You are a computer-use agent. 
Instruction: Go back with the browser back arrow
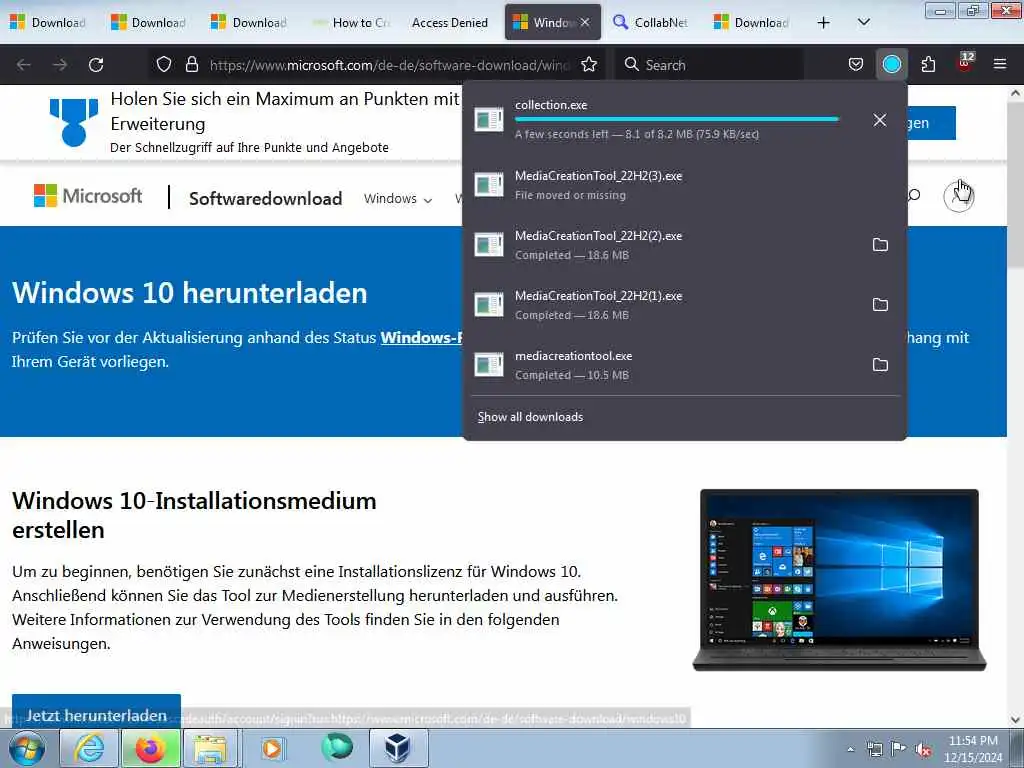pyautogui.click(x=24, y=65)
